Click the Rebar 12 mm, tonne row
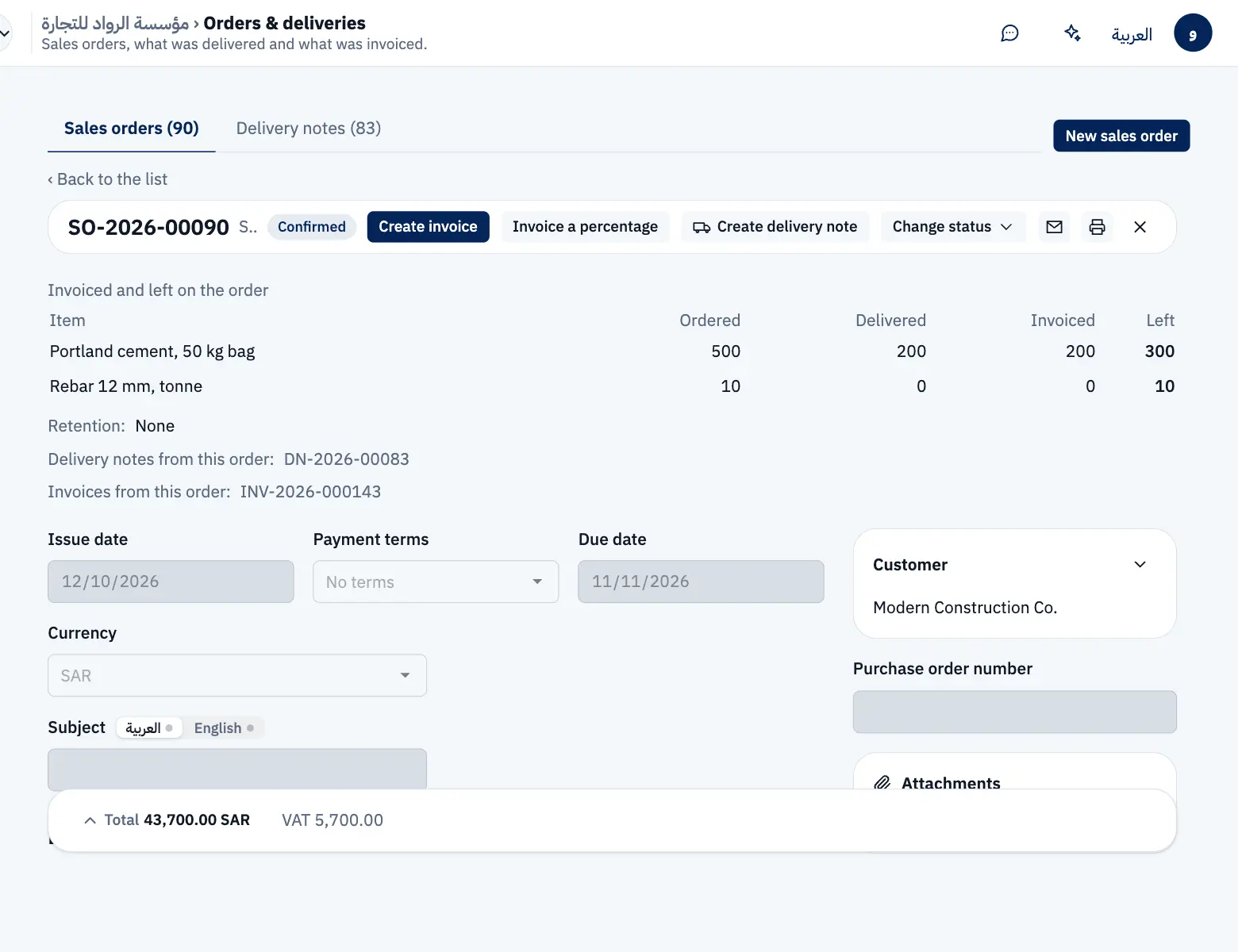Viewport: 1238px width, 952px height. tap(611, 386)
